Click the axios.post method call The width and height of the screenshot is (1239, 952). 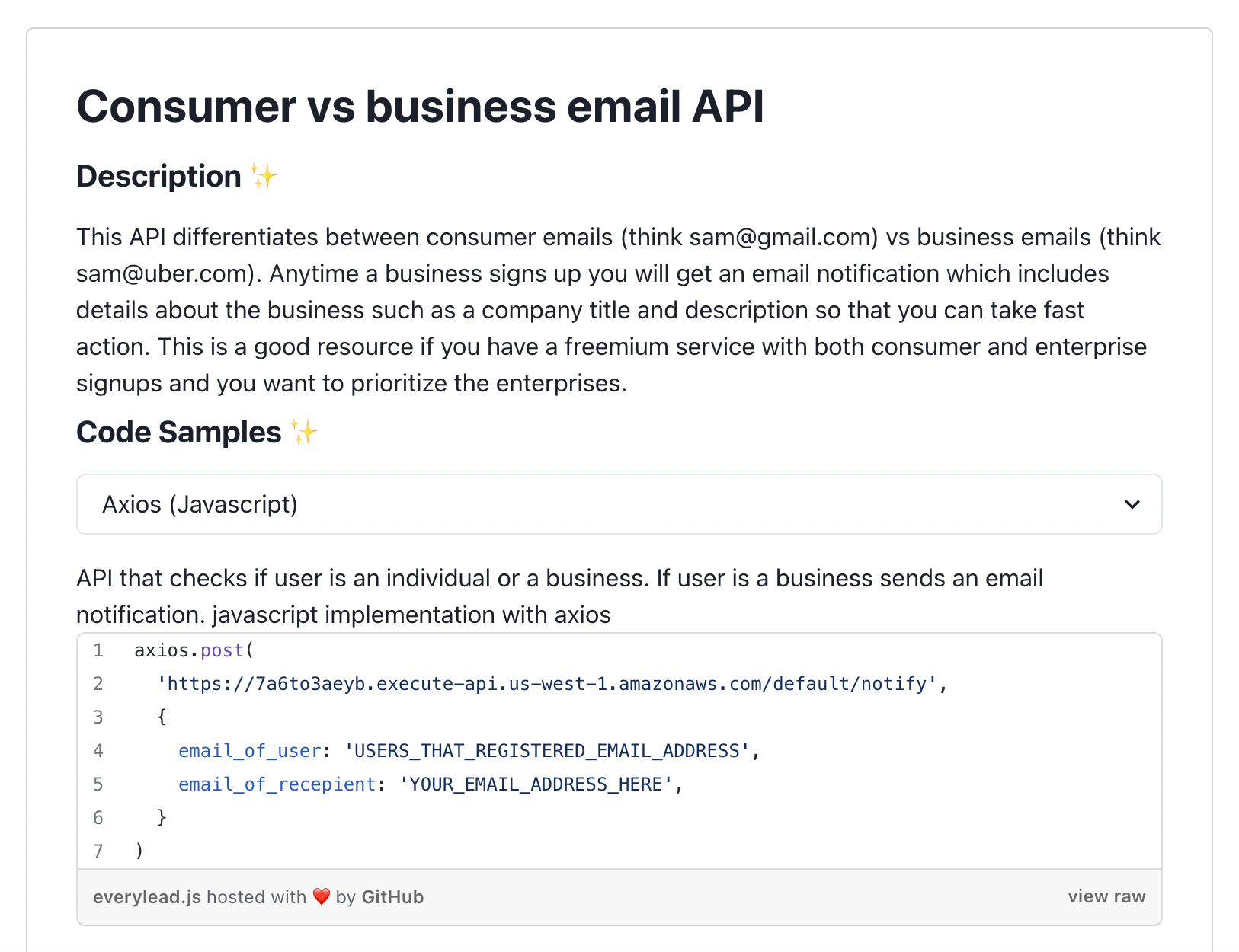coord(192,650)
